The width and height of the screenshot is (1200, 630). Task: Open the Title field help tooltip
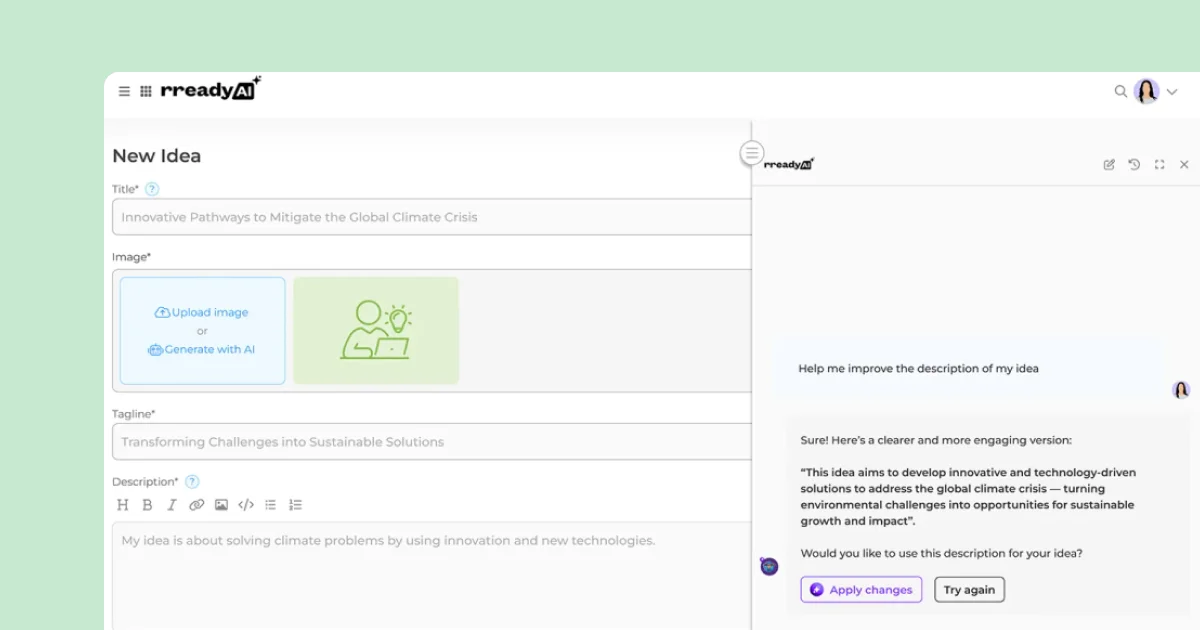tap(150, 188)
